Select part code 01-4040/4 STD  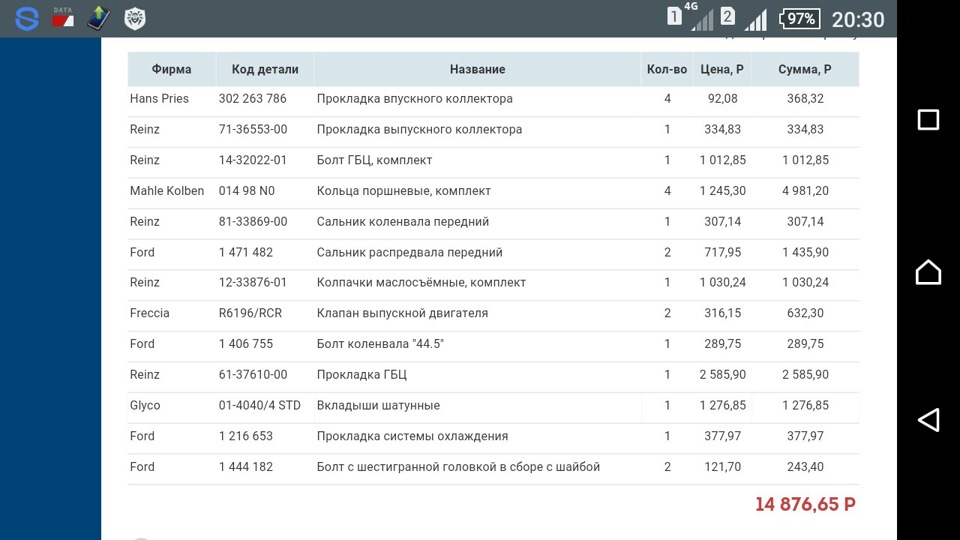[x=260, y=405]
